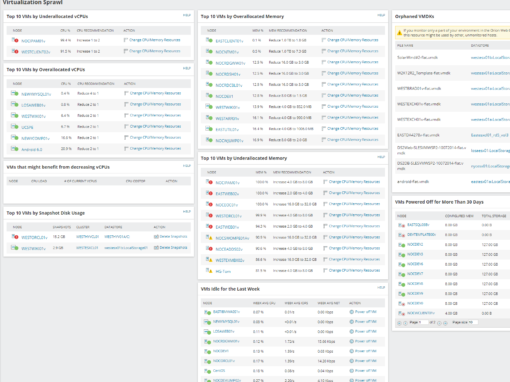Open HELP for Top 10 Underallocated Memory

tap(381, 157)
